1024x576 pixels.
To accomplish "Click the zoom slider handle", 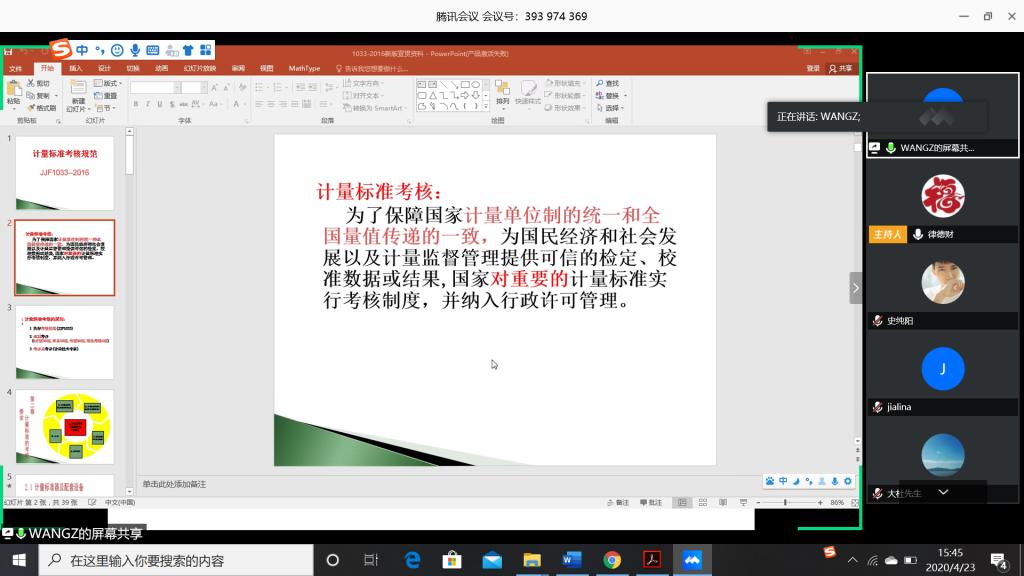I will click(x=786, y=503).
